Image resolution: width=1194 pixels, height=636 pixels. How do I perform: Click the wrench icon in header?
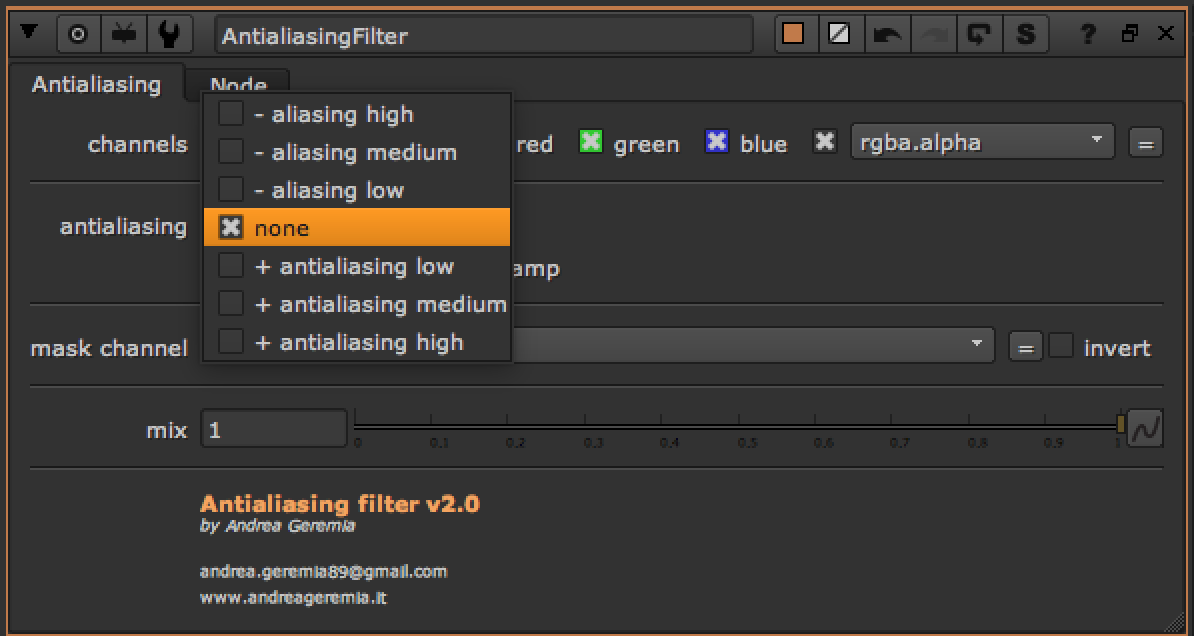coord(170,34)
